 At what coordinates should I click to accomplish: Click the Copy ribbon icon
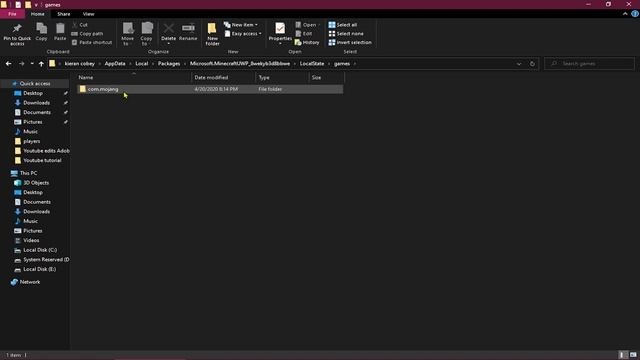tap(41, 32)
